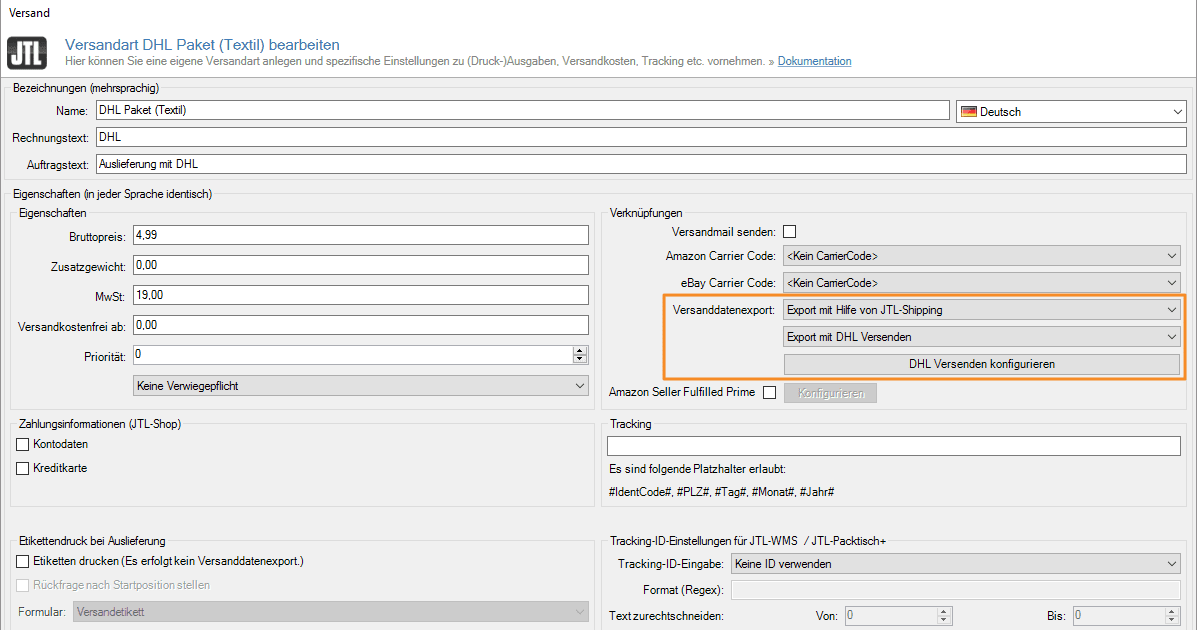Enable the Kreditkarte checkbox
1197x630 pixels.
pyautogui.click(x=23, y=468)
